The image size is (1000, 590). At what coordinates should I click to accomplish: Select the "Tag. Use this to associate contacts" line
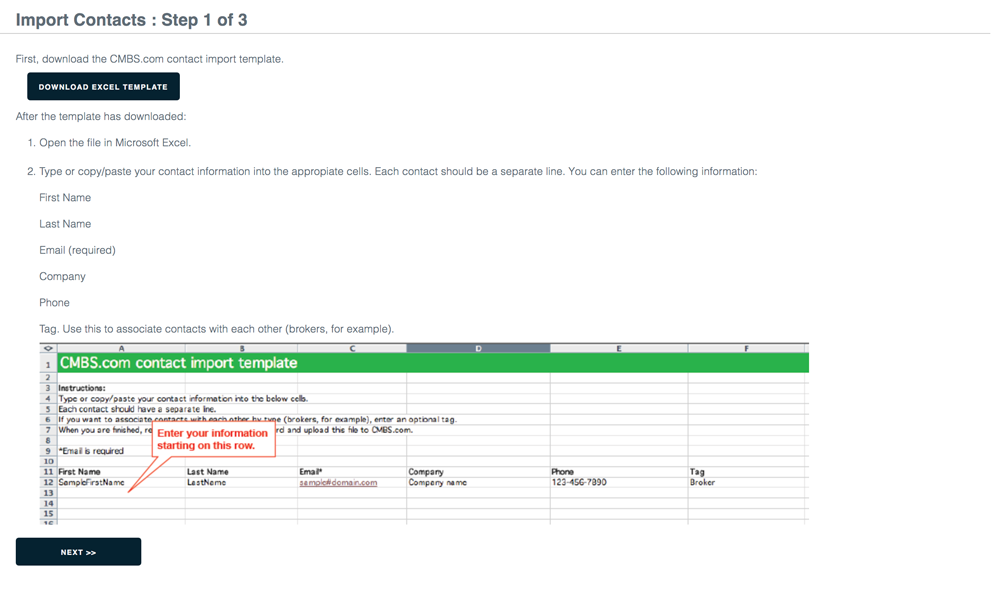(216, 328)
